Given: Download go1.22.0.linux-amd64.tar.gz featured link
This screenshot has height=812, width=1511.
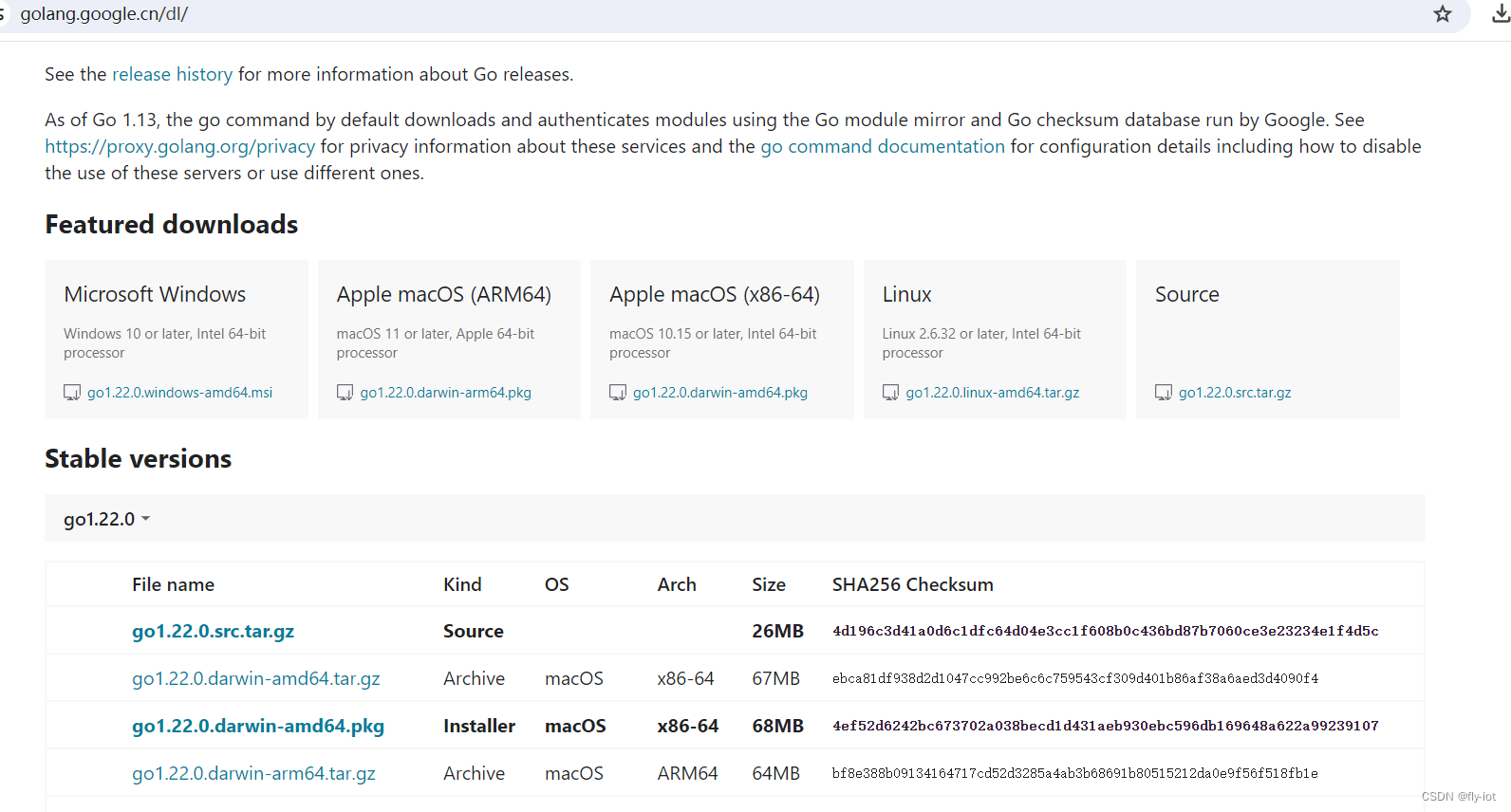Looking at the screenshot, I should 992,393.
